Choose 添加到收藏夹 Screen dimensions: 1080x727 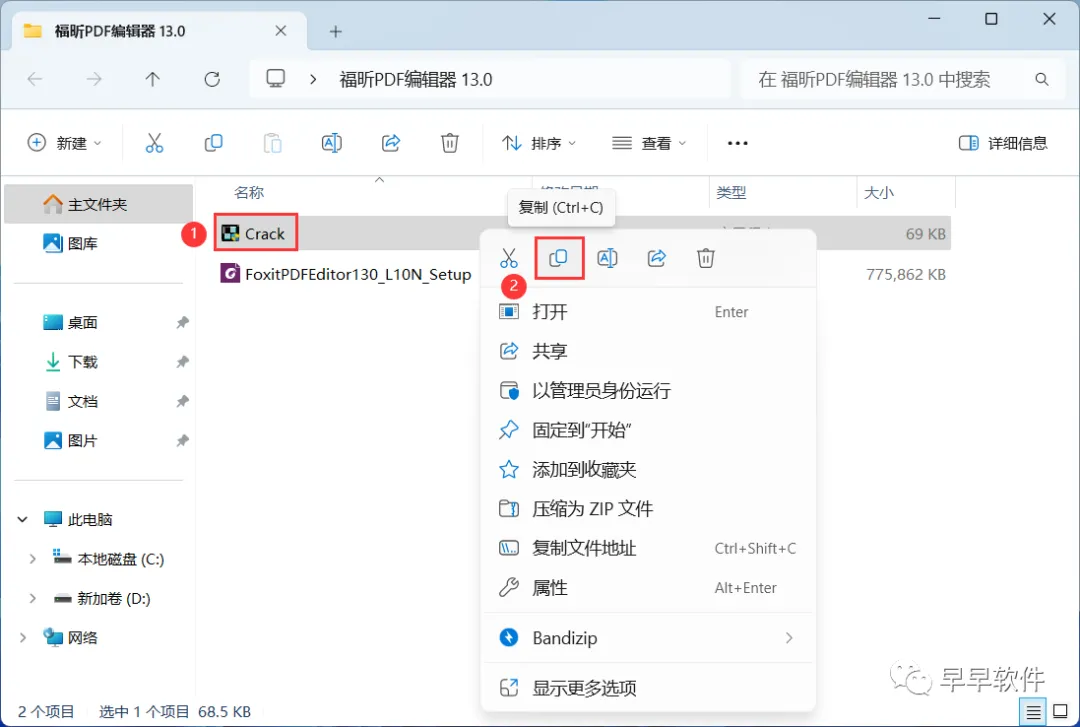[x=648, y=469]
